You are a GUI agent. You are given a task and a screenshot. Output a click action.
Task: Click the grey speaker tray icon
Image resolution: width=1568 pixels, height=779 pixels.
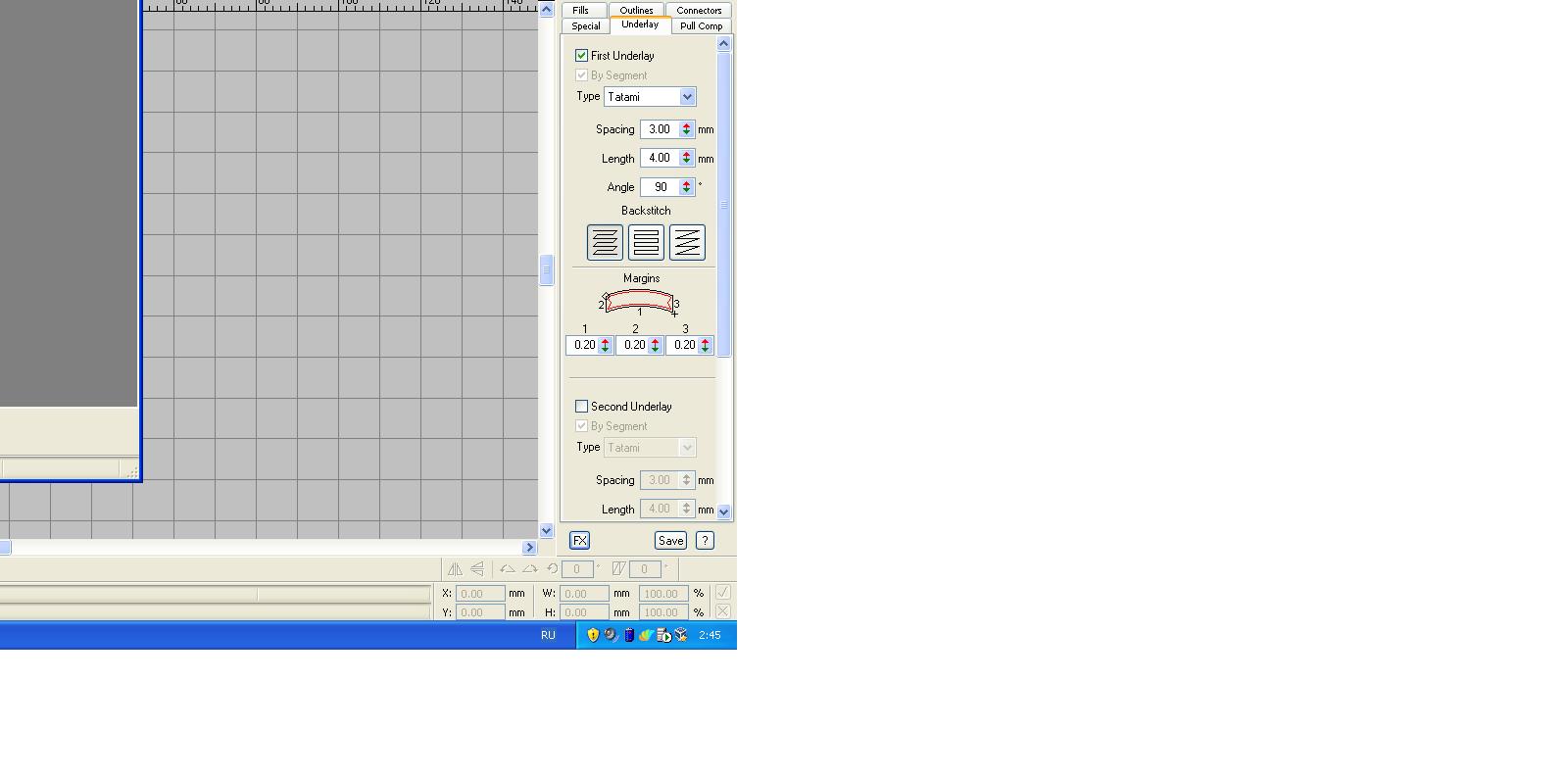(611, 635)
